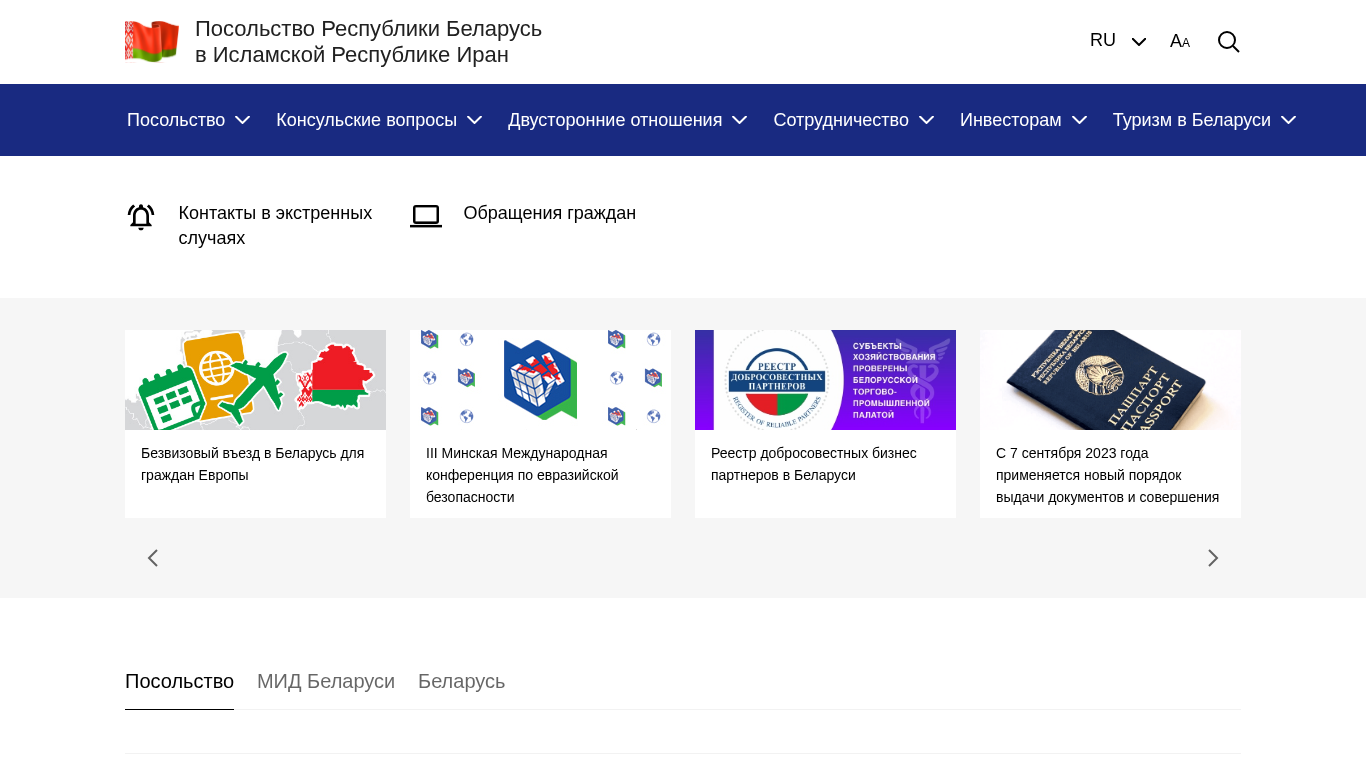Expand Двусторонние отношения menu
The height and width of the screenshot is (768, 1366).
pyautogui.click(x=627, y=120)
